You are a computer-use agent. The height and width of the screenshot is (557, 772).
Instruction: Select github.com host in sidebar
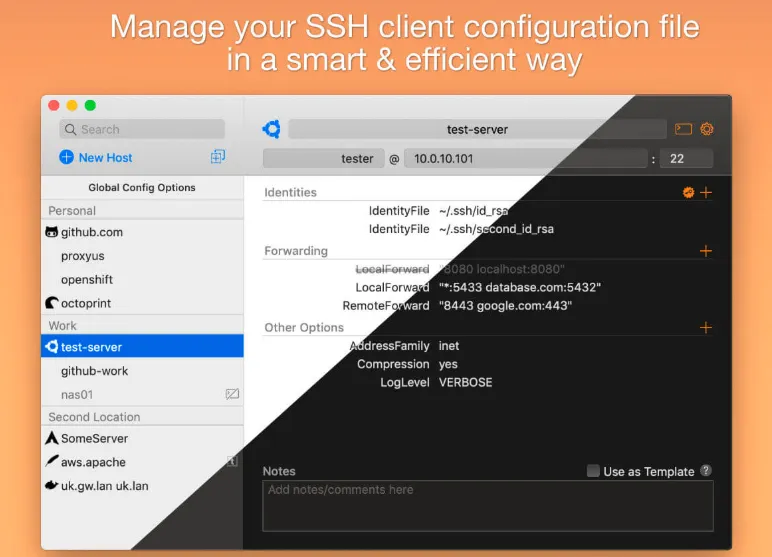[x=142, y=232]
